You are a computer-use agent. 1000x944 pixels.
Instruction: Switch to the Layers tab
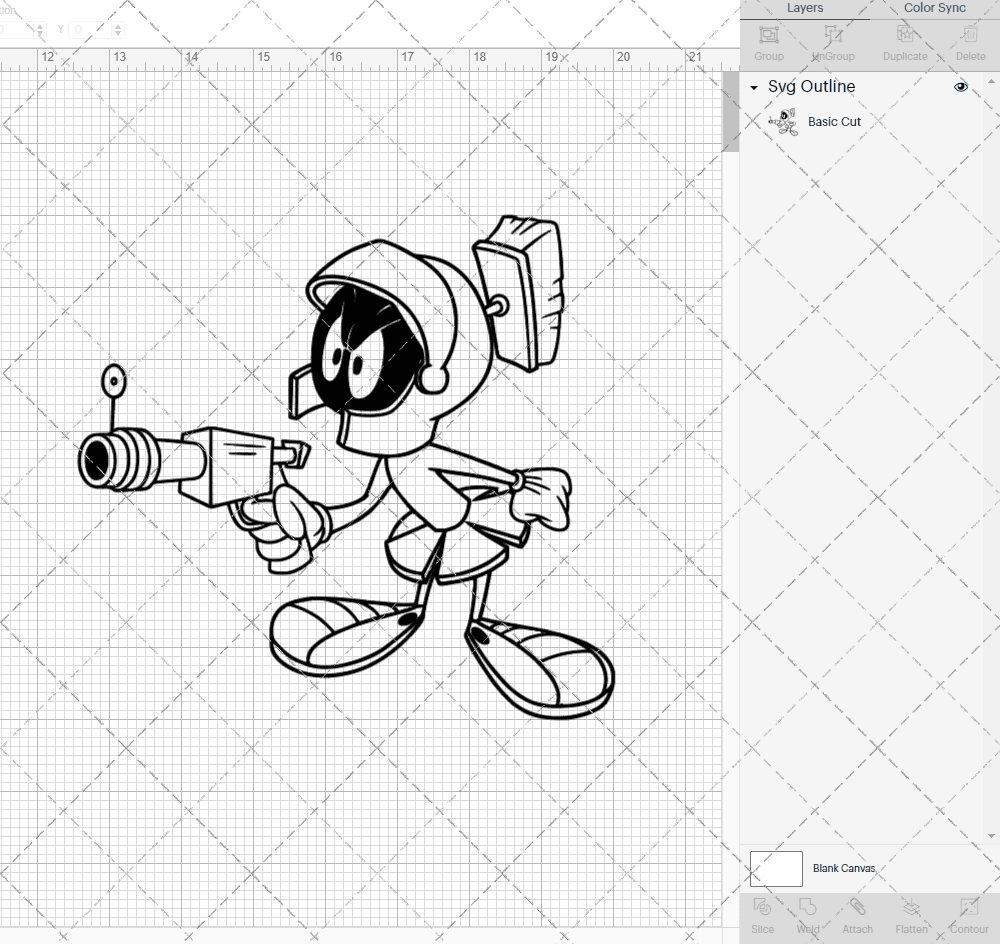coord(804,8)
